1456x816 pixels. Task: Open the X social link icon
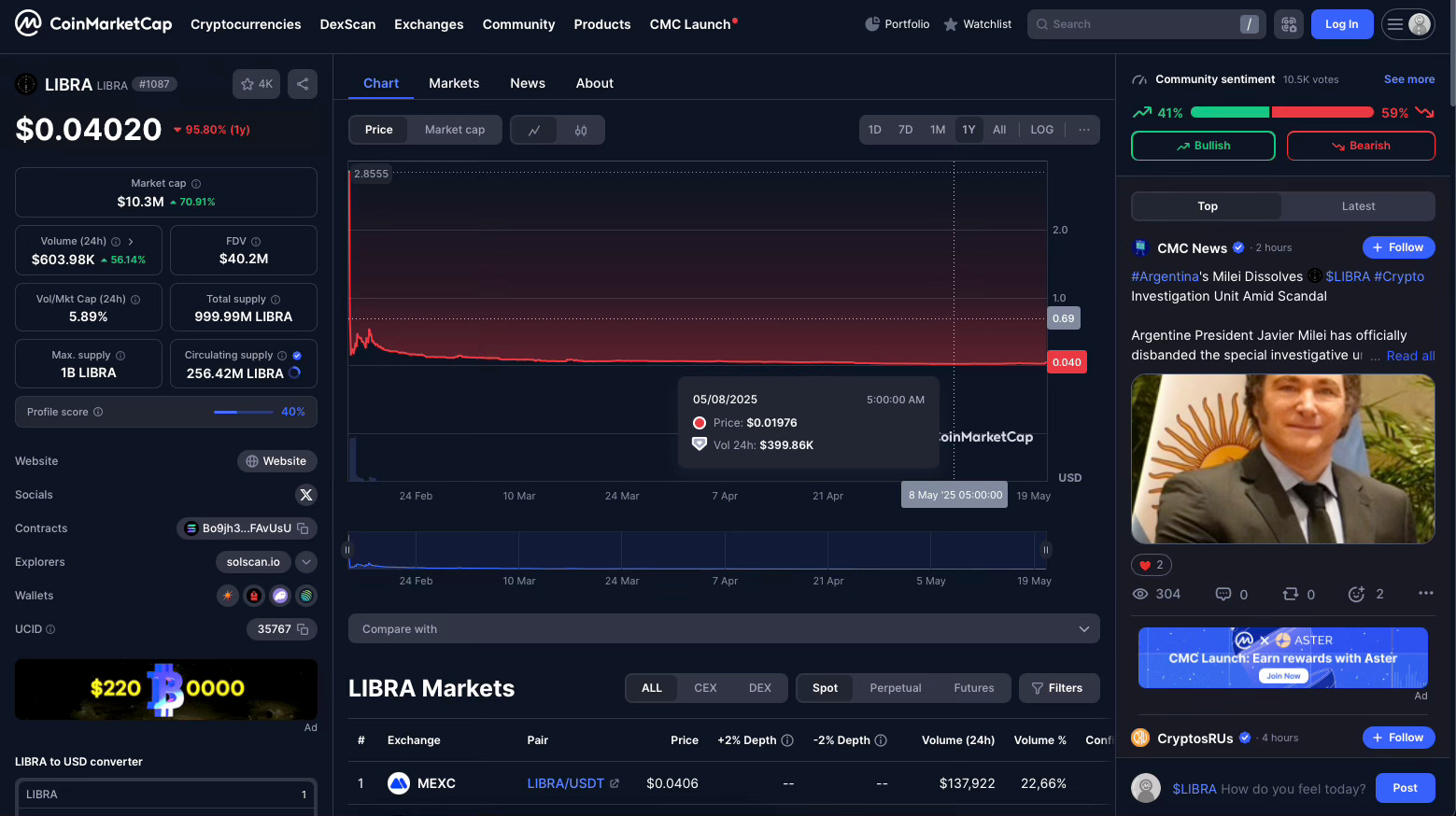(x=306, y=495)
